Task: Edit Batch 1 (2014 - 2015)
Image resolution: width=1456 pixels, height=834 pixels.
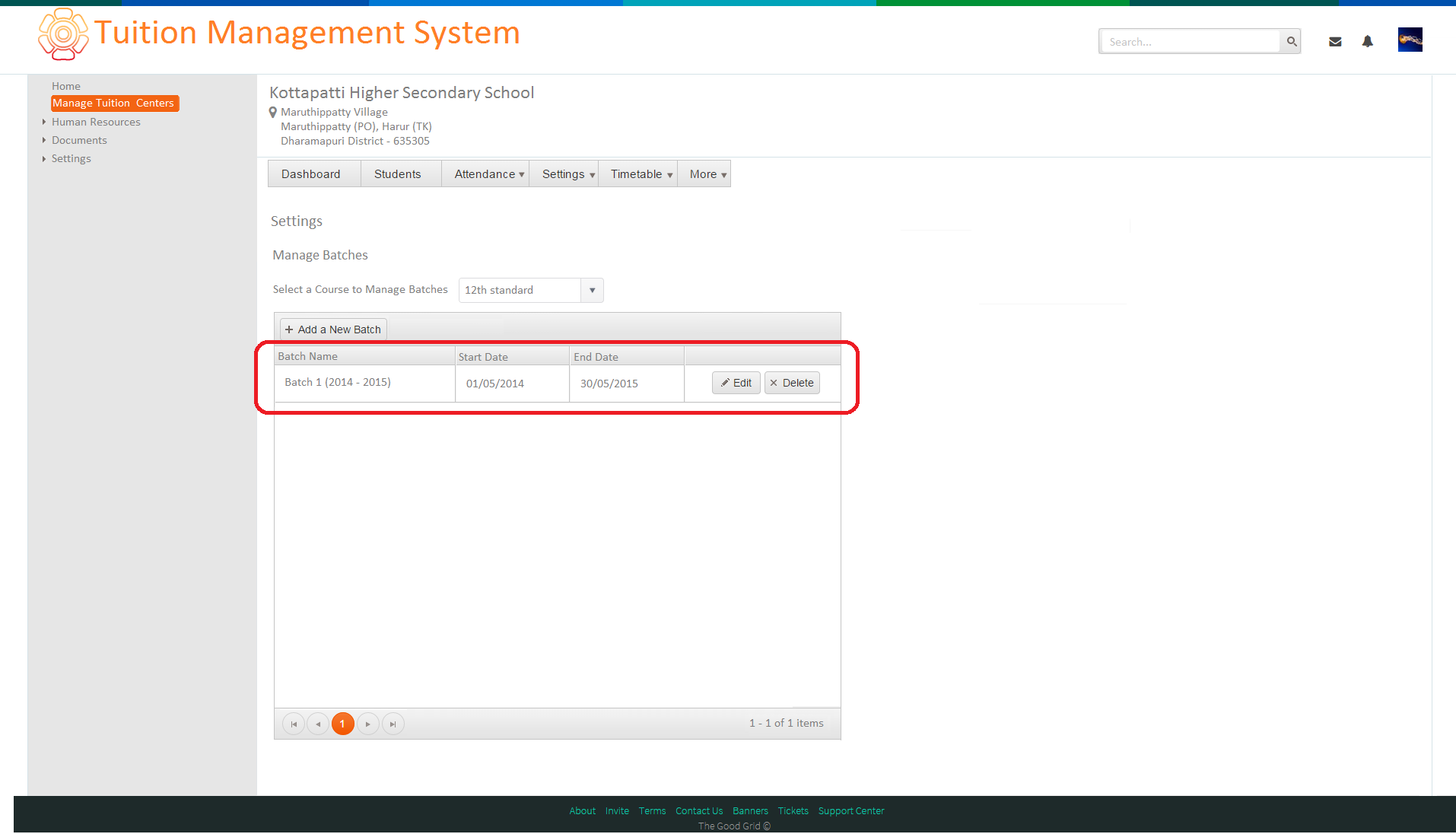Action: click(x=736, y=383)
